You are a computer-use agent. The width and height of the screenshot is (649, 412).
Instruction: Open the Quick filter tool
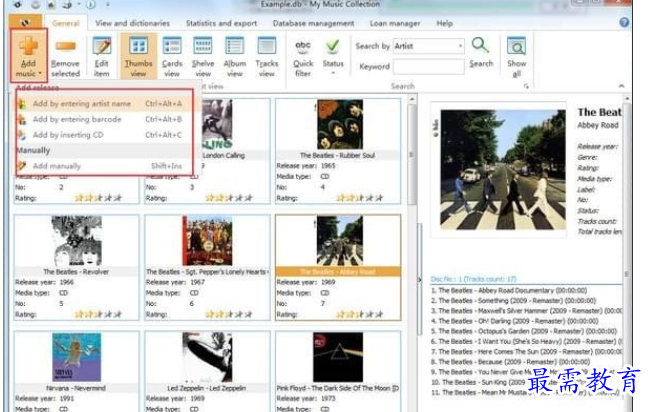click(303, 55)
